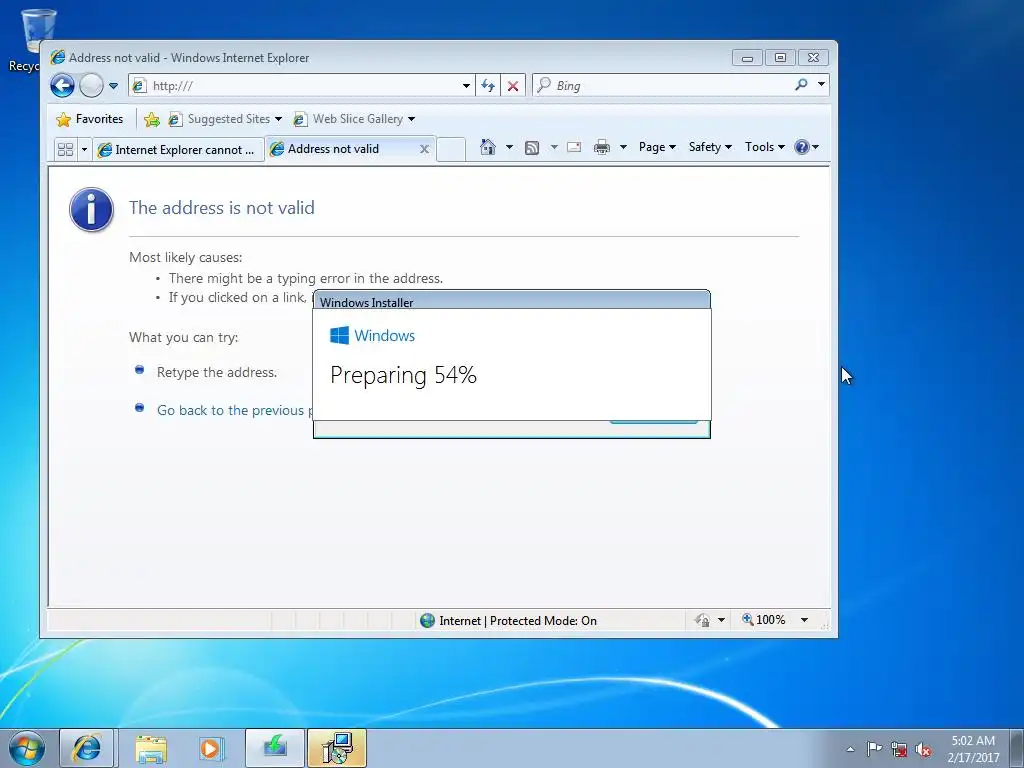Expand the Web Slice Gallery dropdown arrow
Image resolution: width=1024 pixels, height=768 pixels.
pyautogui.click(x=411, y=119)
